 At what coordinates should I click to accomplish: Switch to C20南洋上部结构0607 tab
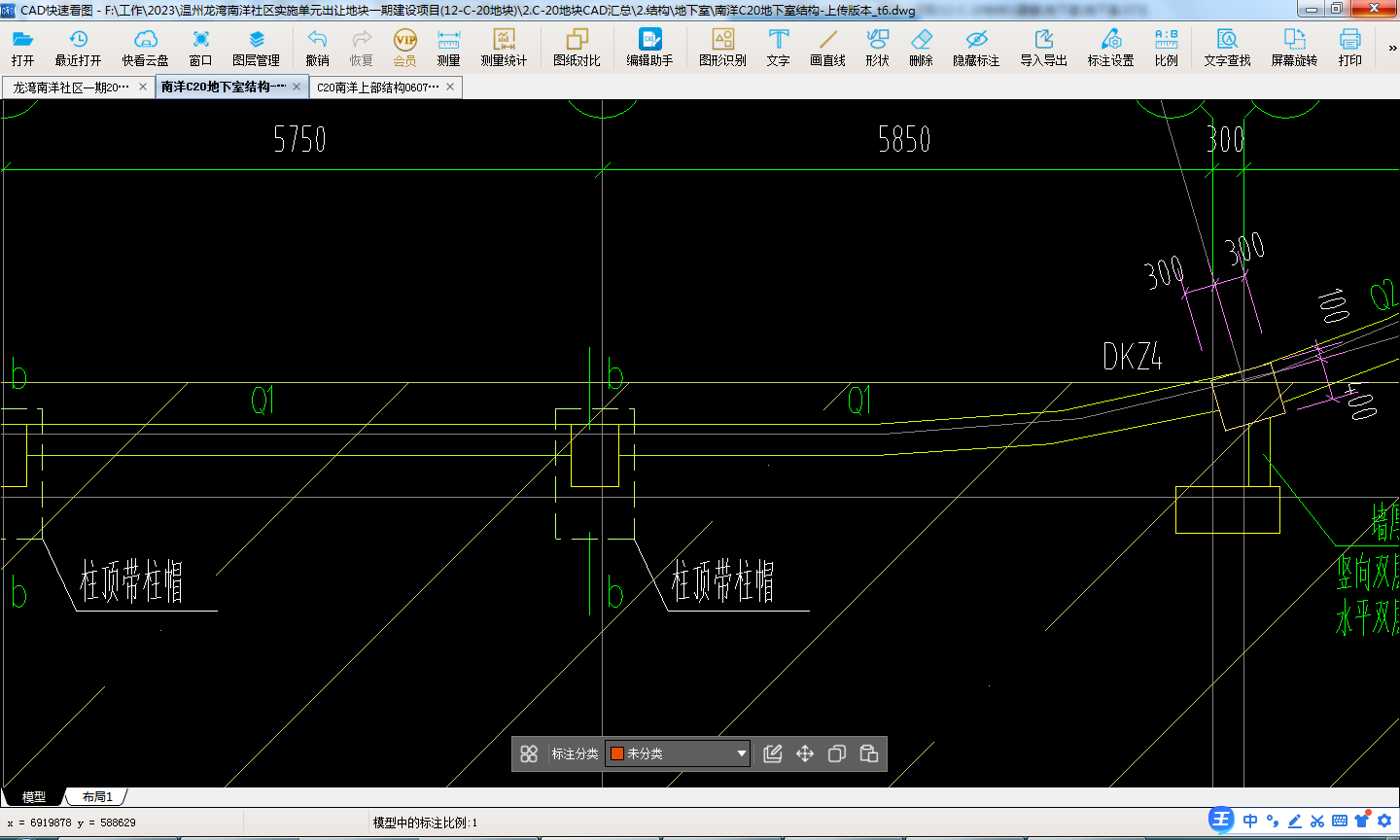378,87
